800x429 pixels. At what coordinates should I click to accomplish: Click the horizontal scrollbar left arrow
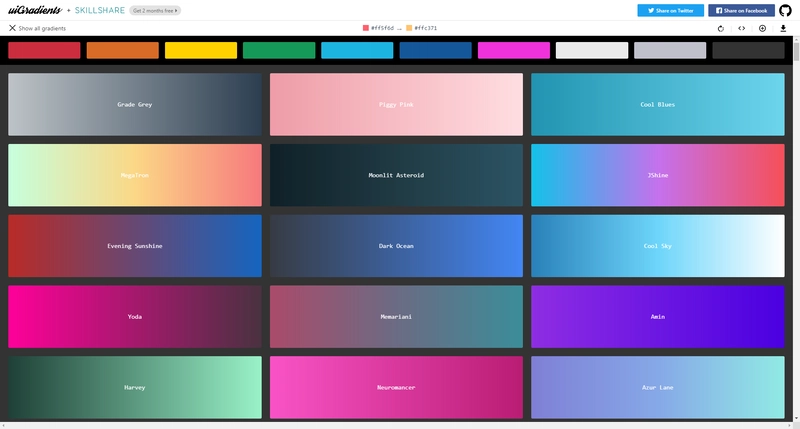3,425
